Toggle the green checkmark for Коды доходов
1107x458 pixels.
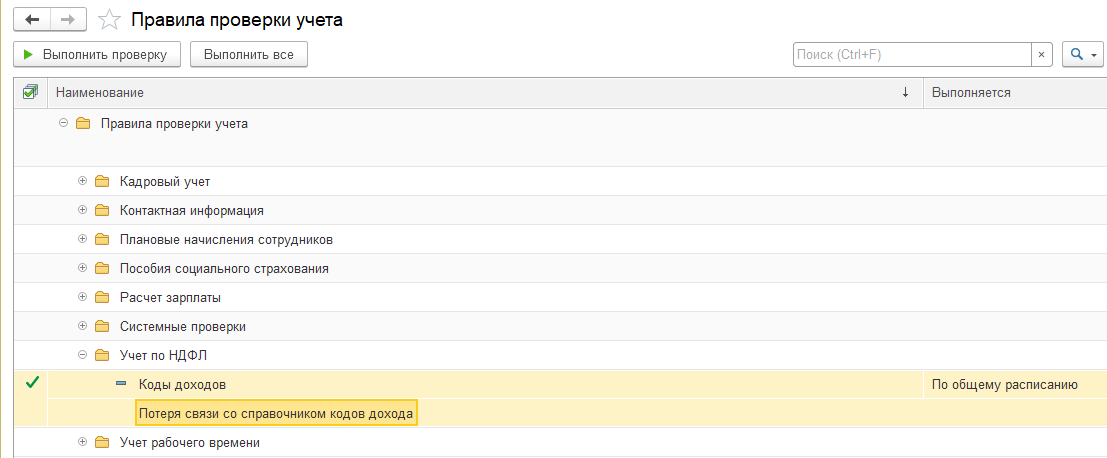pyautogui.click(x=32, y=383)
